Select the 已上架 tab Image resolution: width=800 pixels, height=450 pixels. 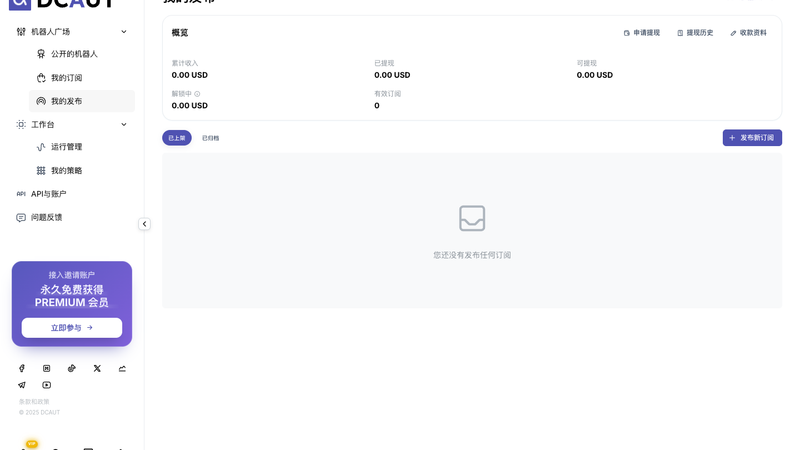[x=177, y=138]
